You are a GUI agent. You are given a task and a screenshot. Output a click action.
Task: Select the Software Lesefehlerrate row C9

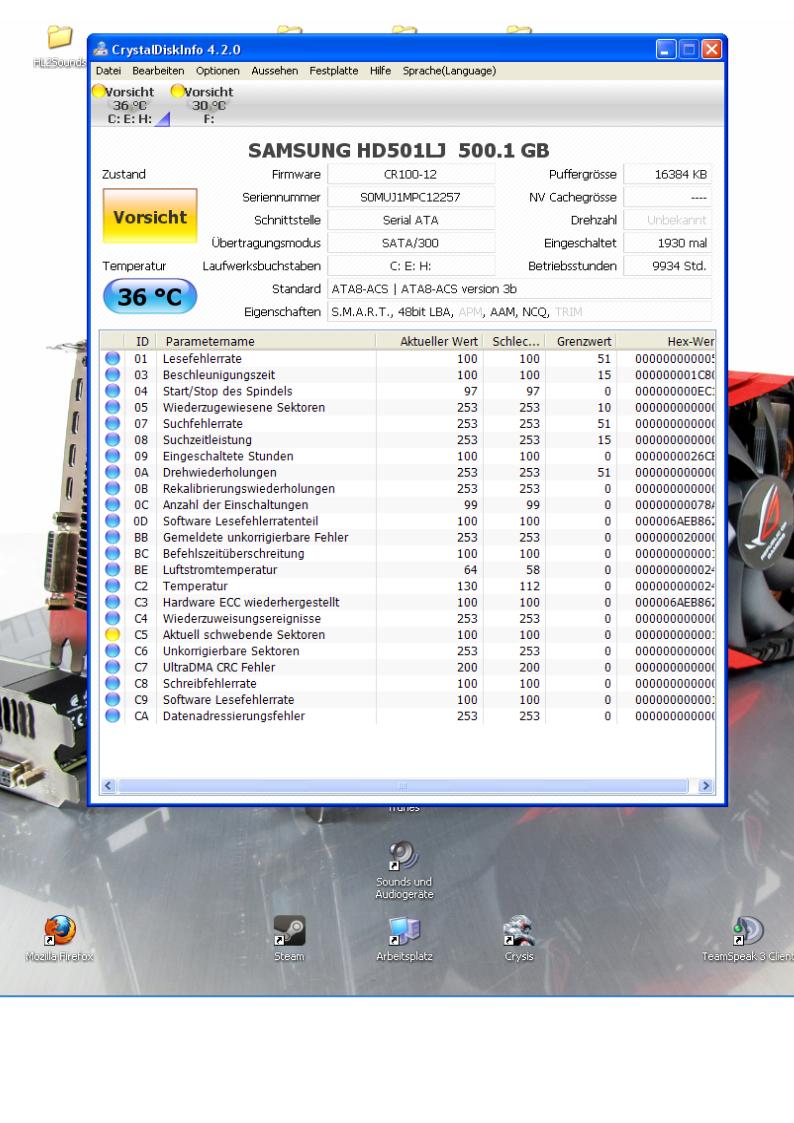click(x=407, y=700)
